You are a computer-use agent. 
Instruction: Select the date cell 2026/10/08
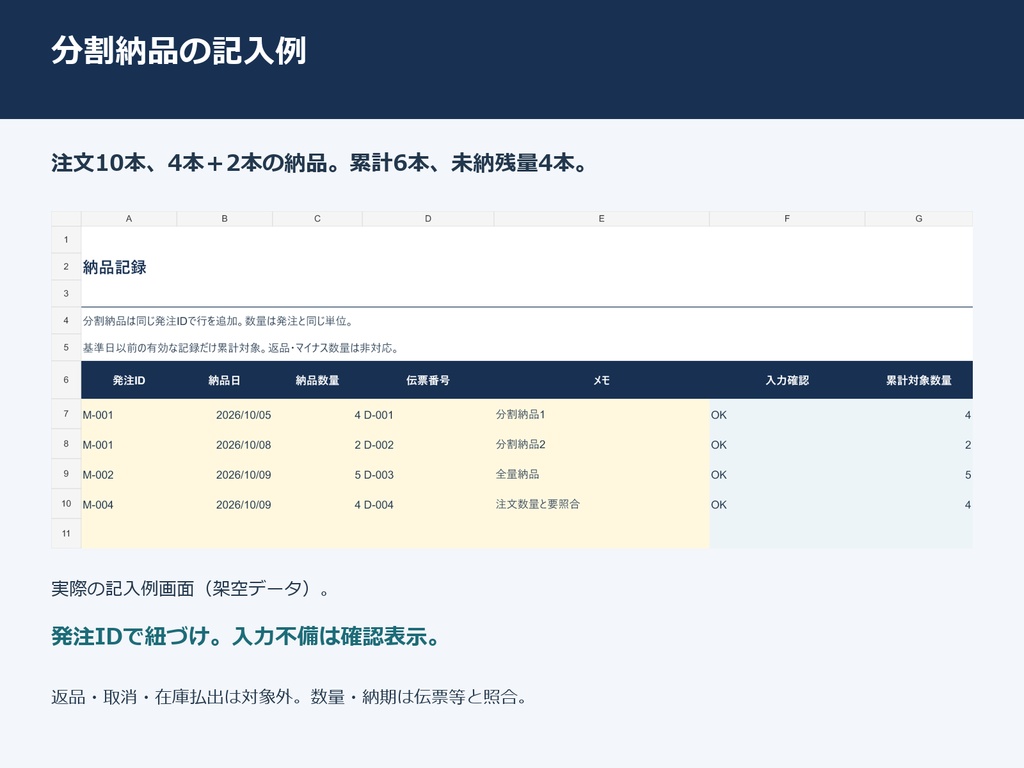[x=224, y=445]
